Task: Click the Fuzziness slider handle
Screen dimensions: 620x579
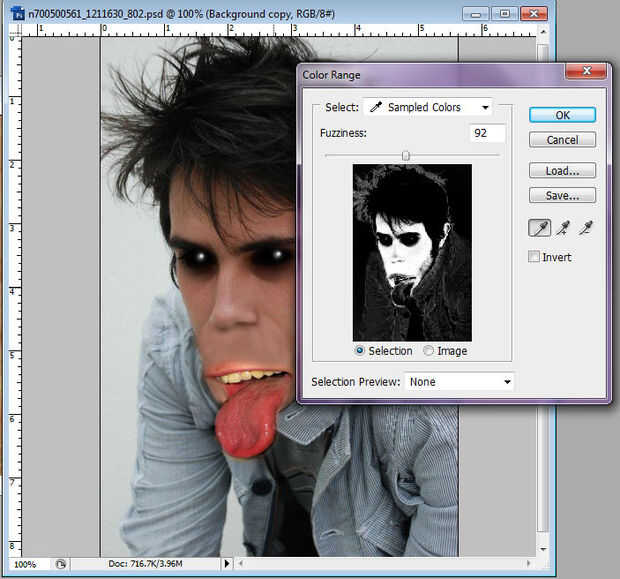Action: point(406,156)
